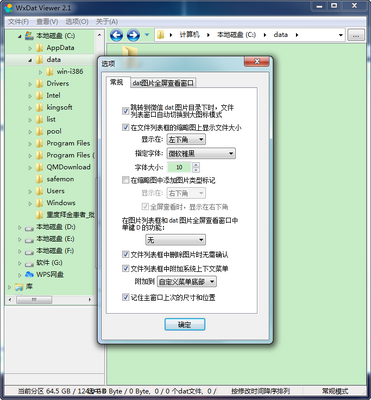The image size is (371, 400).
Task: Enable add image type mark in thumbnails
Action: click(x=126, y=180)
